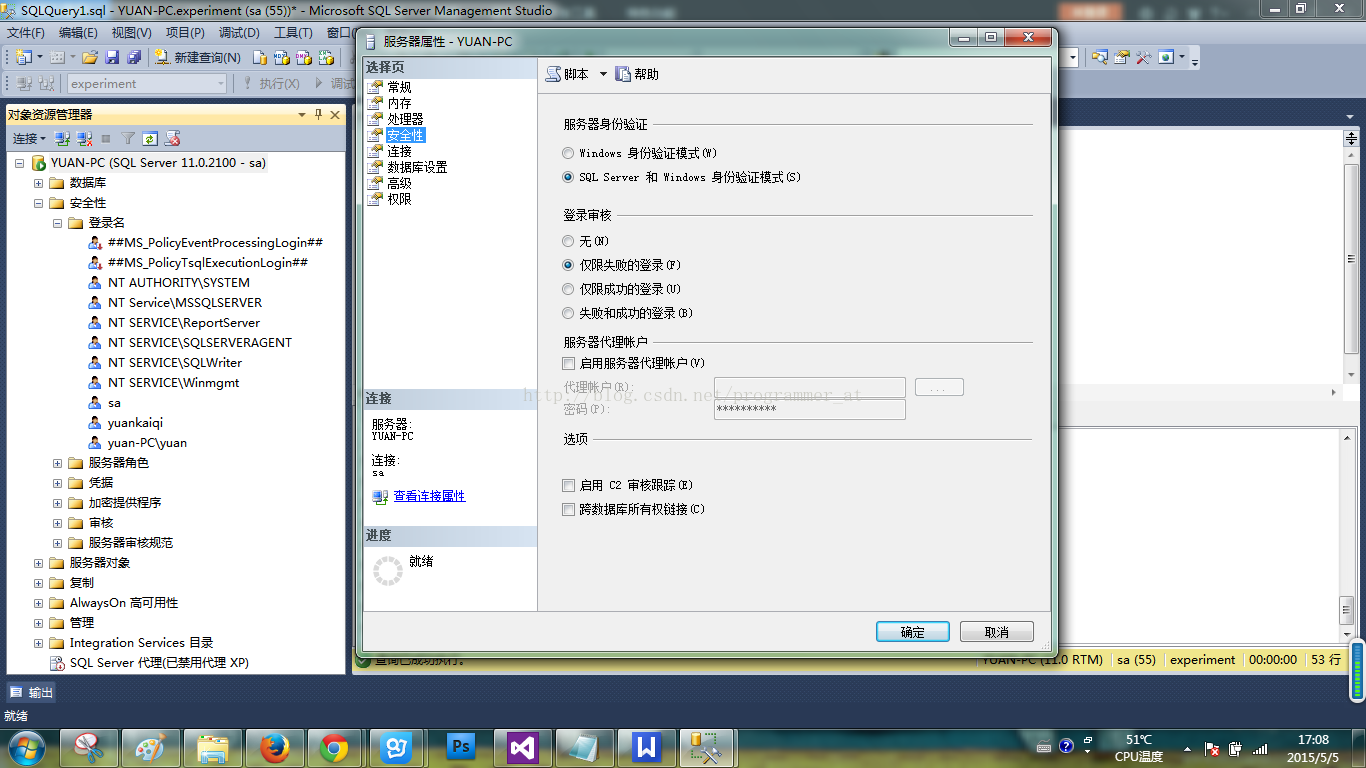Screen dimensions: 1366x768
Task: Click the Database Engine Query toolbar icon
Action: click(x=260, y=58)
